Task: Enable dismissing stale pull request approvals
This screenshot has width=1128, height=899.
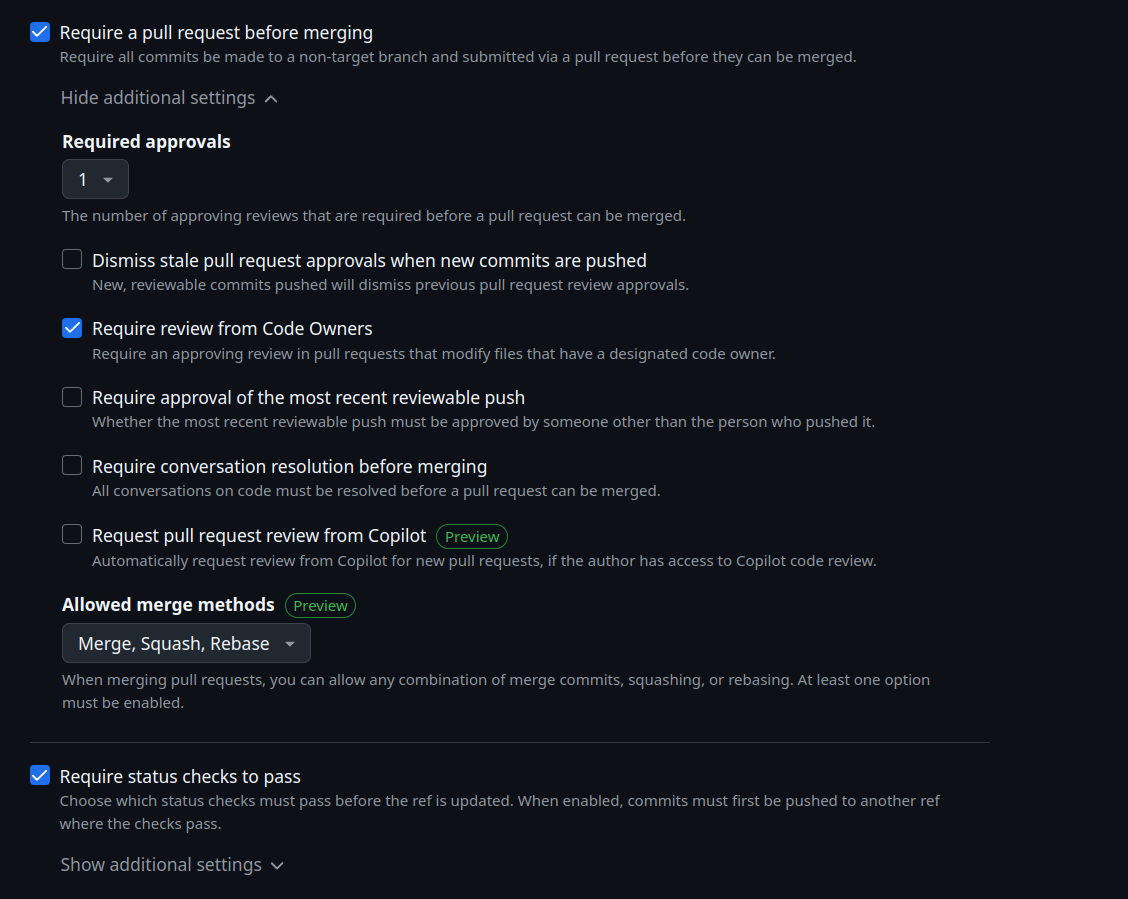Action: click(x=71, y=259)
